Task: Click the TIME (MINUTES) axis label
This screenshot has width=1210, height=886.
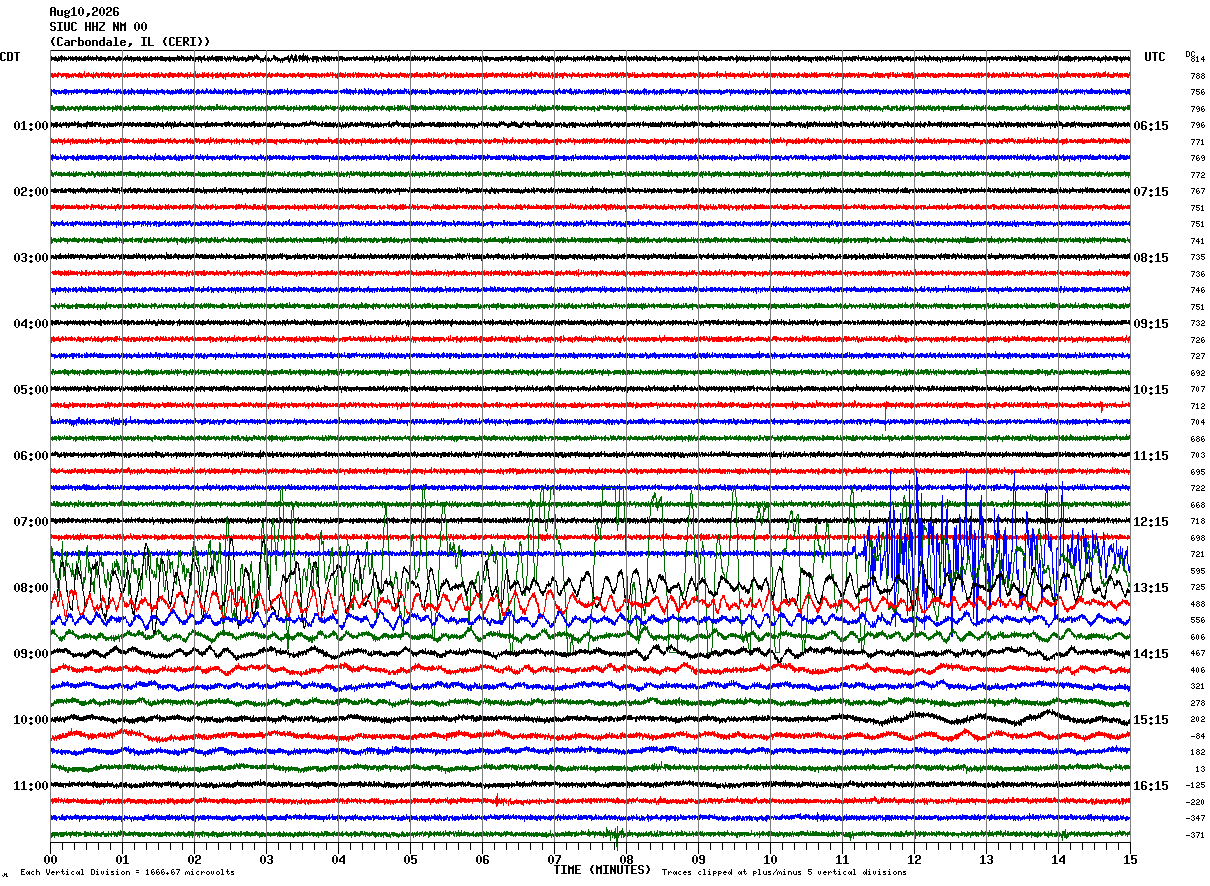Action: click(x=602, y=870)
